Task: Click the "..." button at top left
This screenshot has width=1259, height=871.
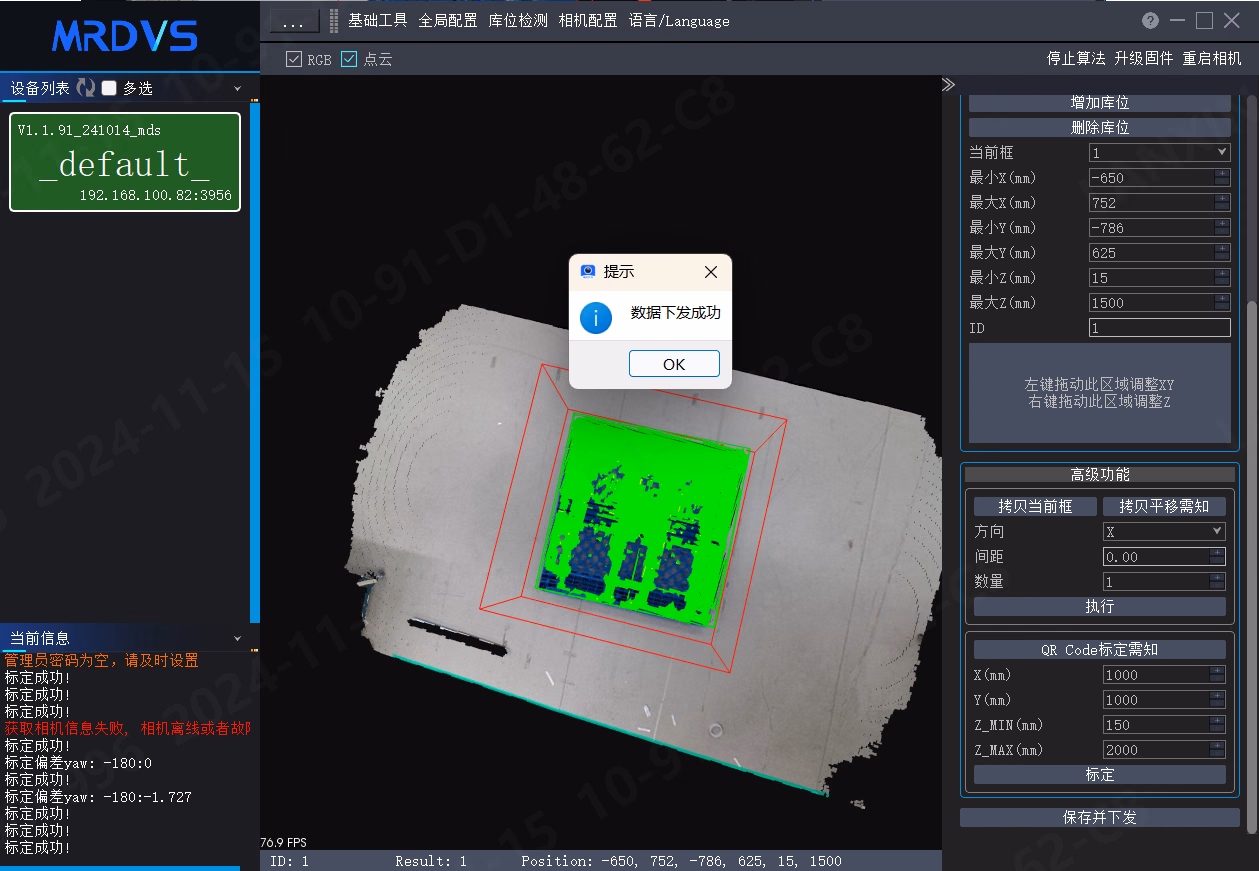Action: point(294,21)
